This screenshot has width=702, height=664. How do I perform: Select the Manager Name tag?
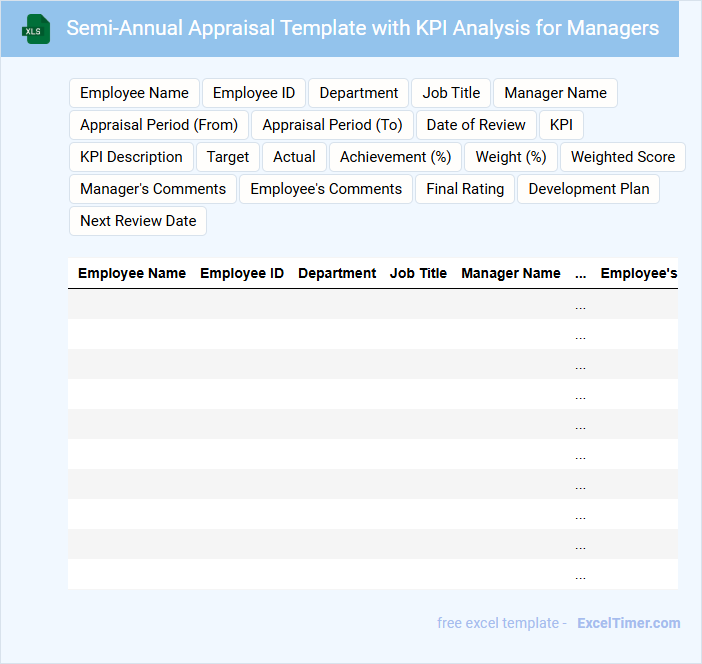click(x=555, y=93)
